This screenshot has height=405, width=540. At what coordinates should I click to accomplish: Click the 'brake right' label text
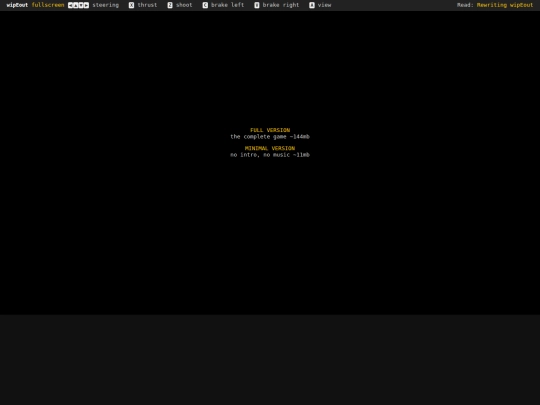coord(281,5)
